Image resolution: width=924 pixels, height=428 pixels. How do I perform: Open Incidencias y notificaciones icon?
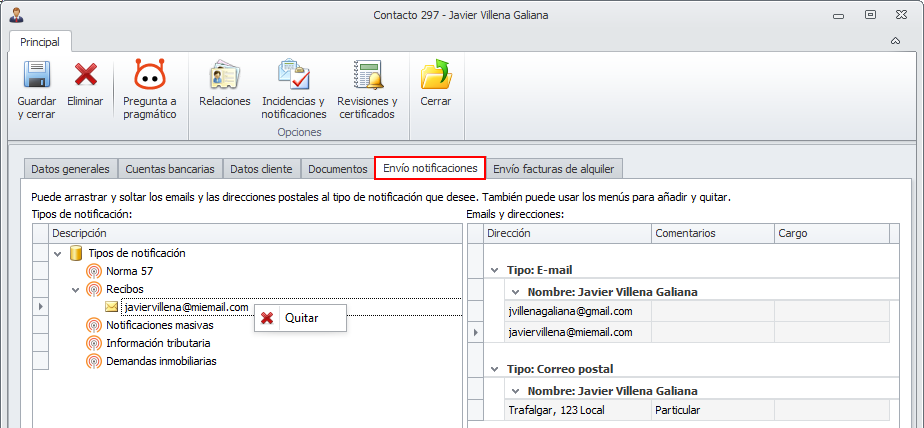(x=293, y=74)
